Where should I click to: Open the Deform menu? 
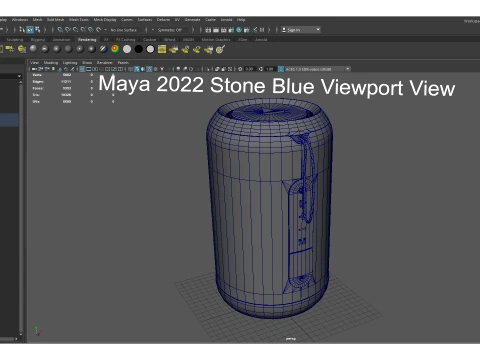[163, 20]
